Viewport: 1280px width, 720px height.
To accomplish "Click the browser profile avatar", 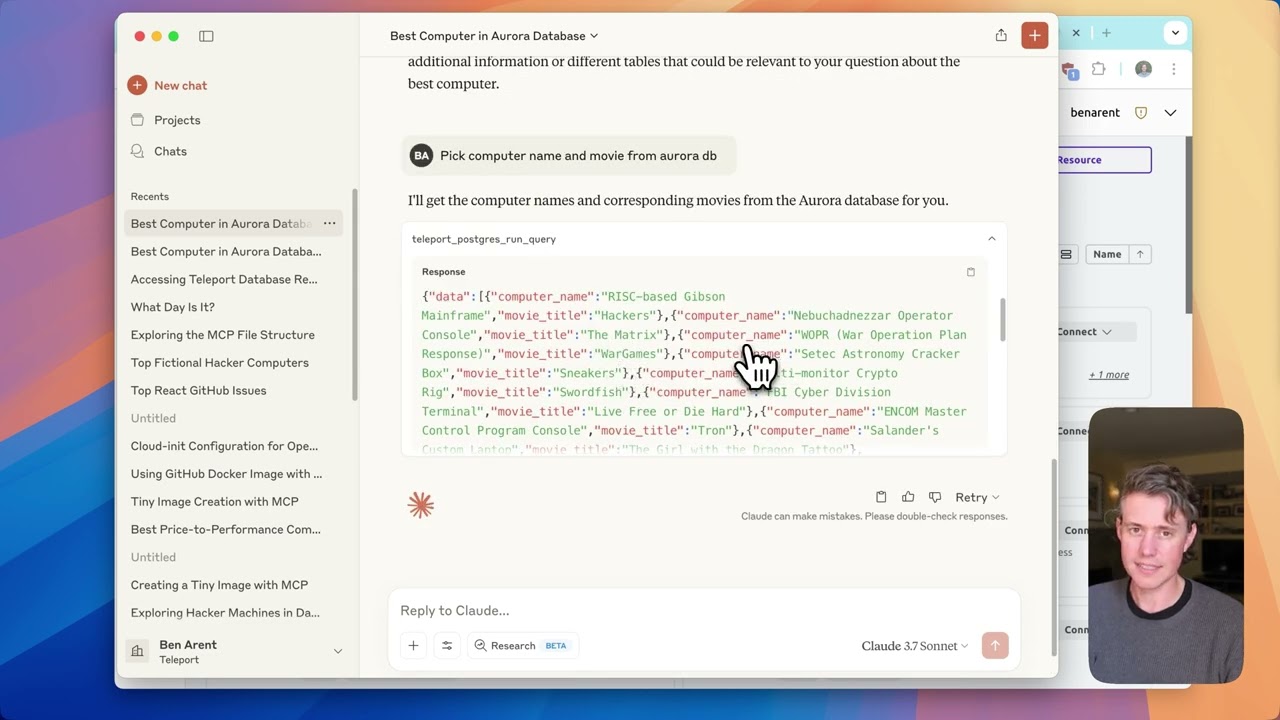I will click(1143, 69).
